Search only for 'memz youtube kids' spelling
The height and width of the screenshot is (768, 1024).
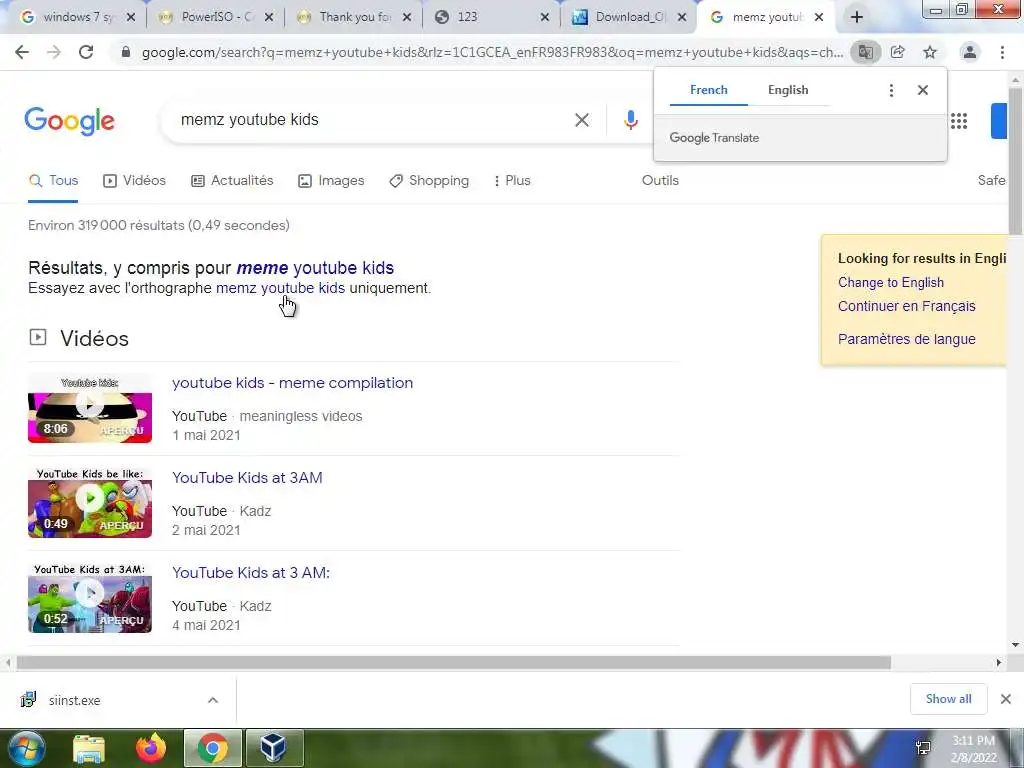tap(280, 288)
